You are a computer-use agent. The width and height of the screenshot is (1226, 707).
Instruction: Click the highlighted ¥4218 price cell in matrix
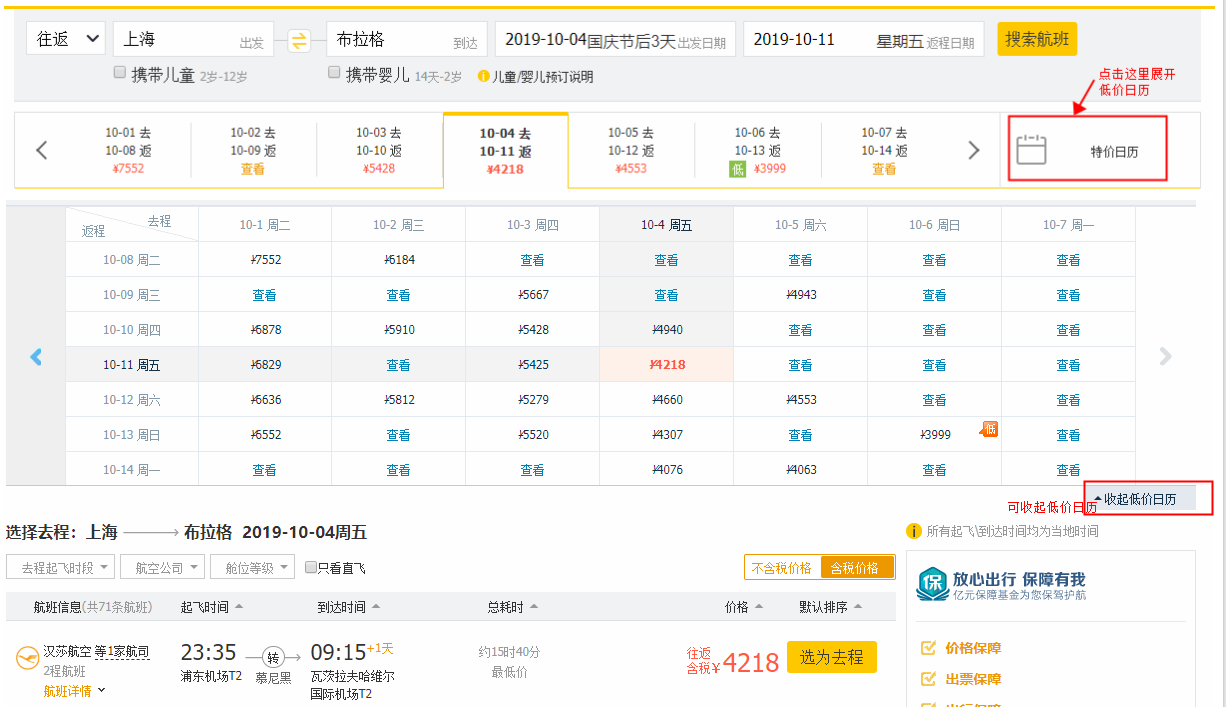tap(666, 364)
